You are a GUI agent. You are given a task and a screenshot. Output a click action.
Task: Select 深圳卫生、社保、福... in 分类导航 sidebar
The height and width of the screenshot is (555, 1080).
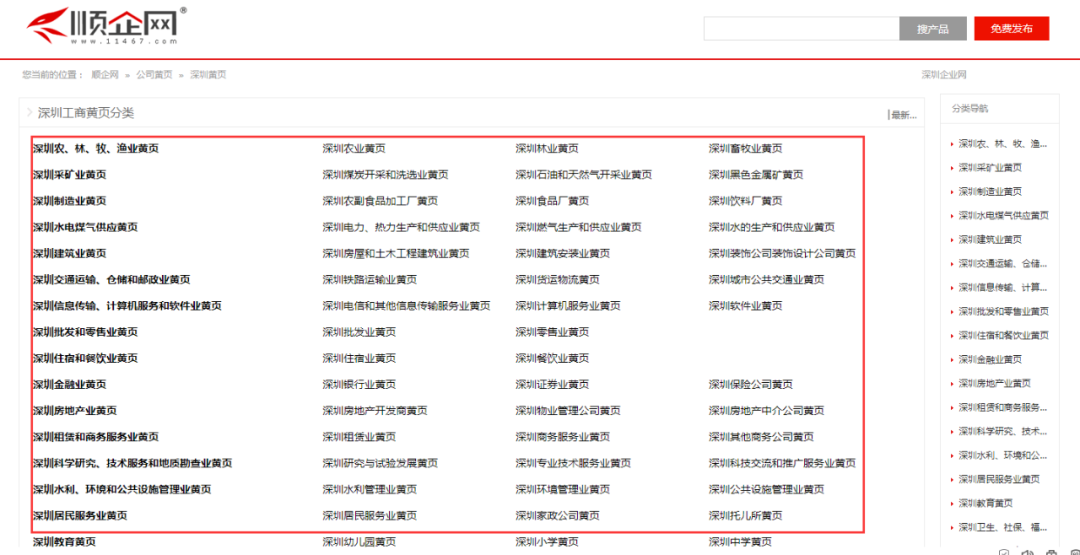point(1003,527)
